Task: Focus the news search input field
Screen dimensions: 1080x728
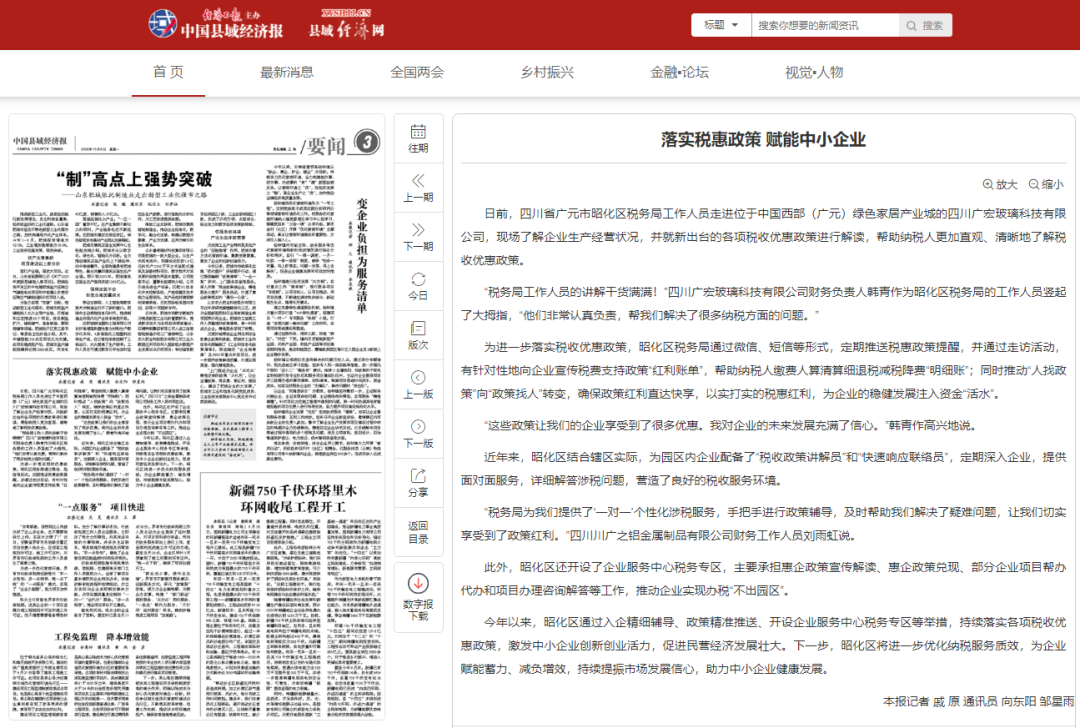Action: [x=824, y=25]
